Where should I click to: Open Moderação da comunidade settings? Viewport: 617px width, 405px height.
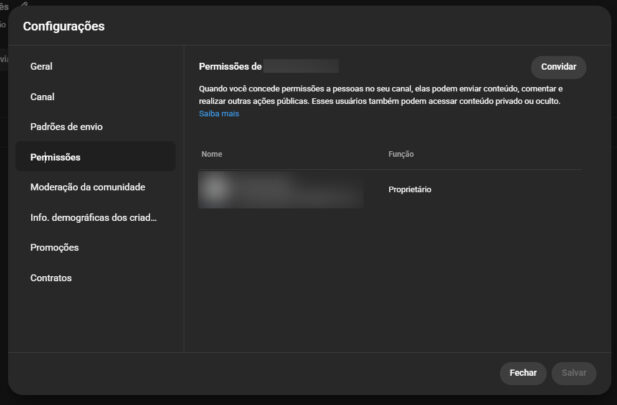coord(88,187)
